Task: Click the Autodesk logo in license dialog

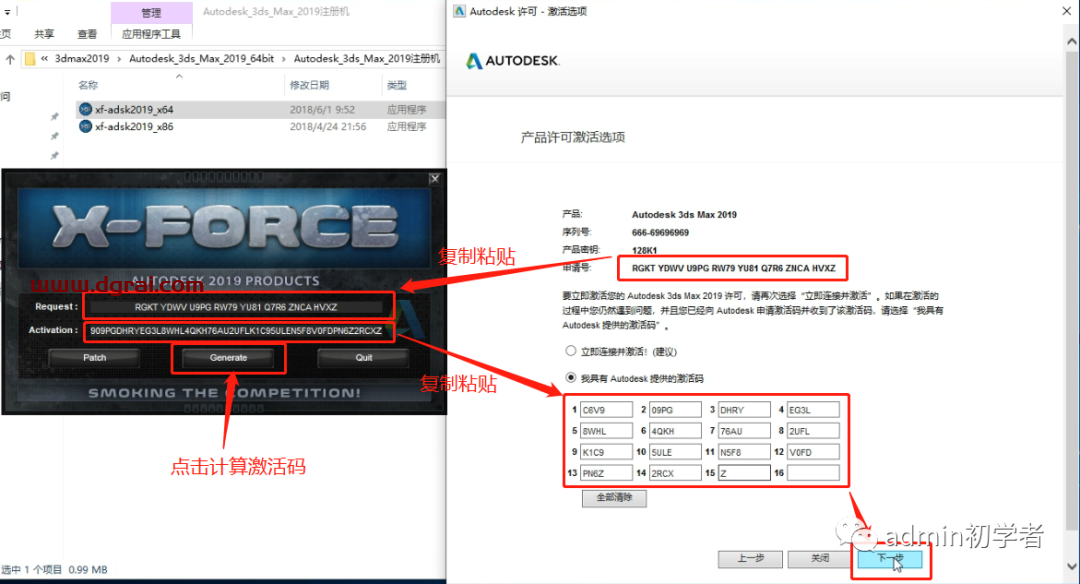Action: (x=512, y=61)
